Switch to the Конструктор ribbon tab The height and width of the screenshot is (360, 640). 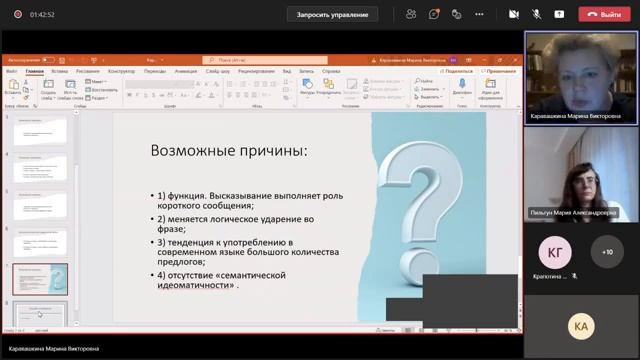click(x=121, y=71)
